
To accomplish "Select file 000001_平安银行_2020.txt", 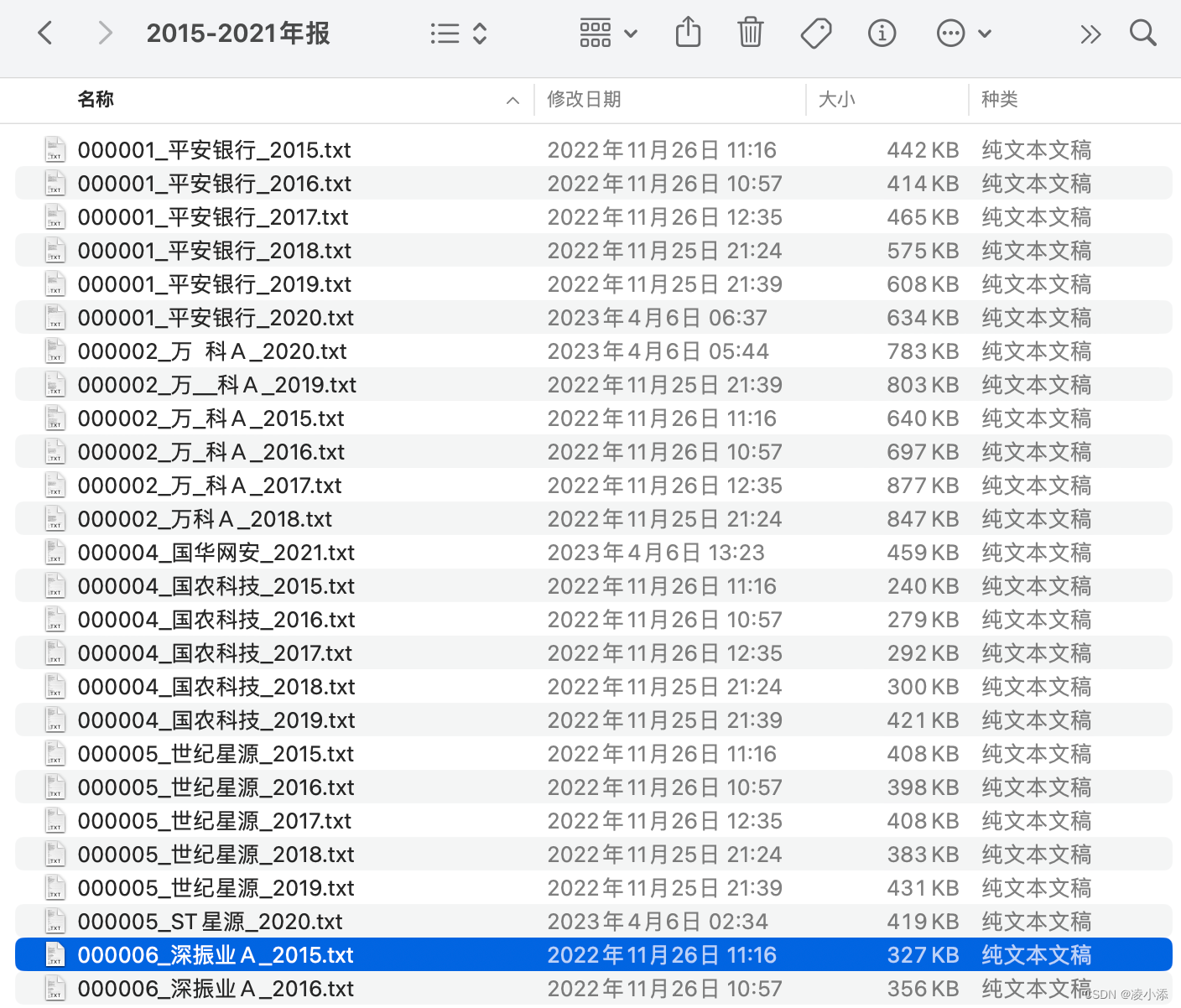I will (594, 317).
